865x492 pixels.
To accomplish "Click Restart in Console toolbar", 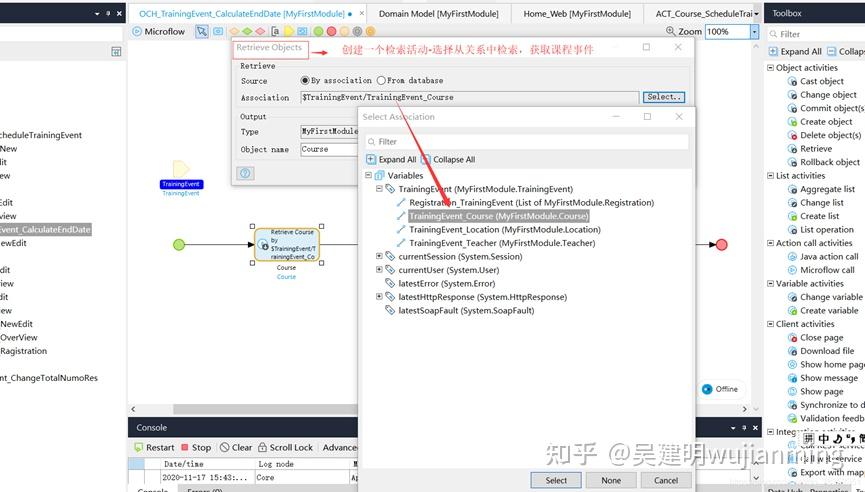I will 154,447.
